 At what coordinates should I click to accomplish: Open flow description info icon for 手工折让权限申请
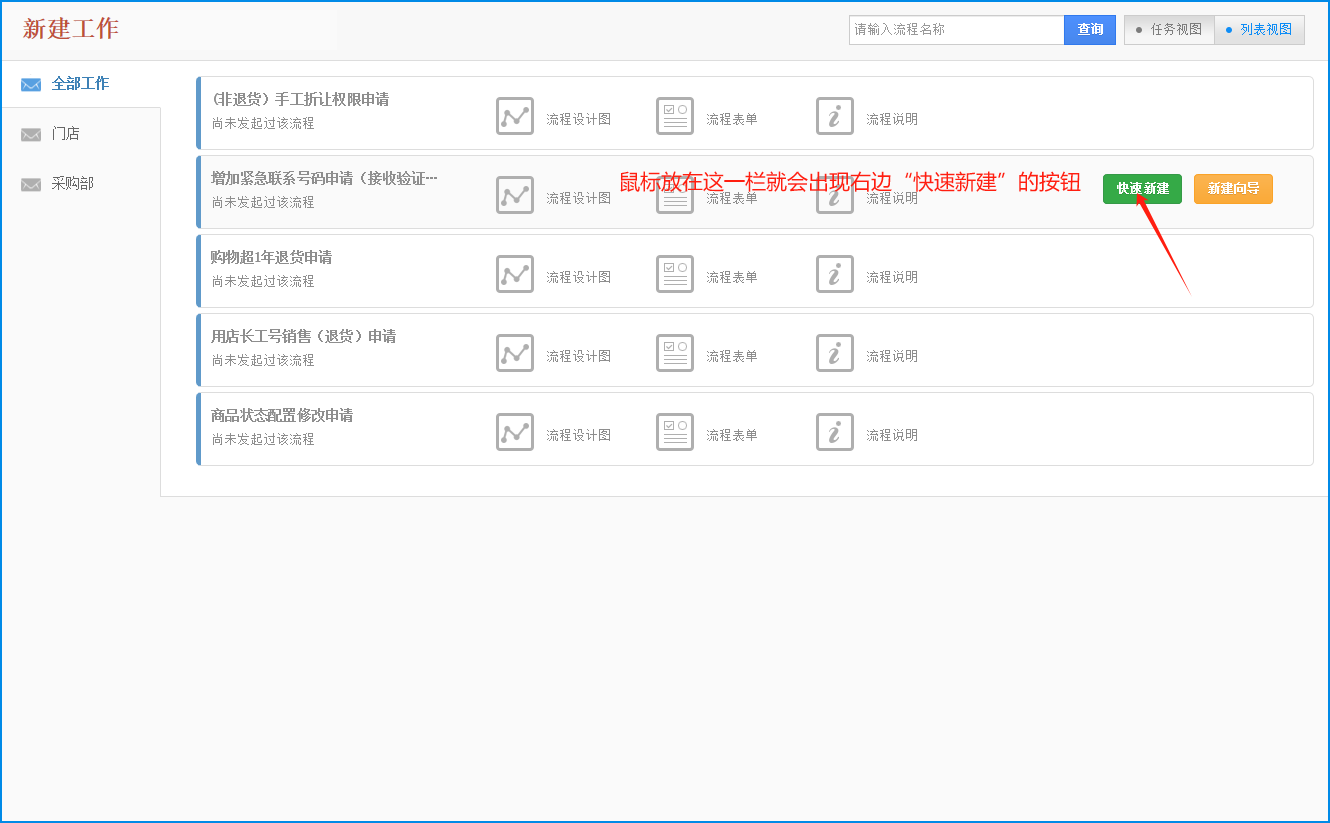[x=835, y=116]
